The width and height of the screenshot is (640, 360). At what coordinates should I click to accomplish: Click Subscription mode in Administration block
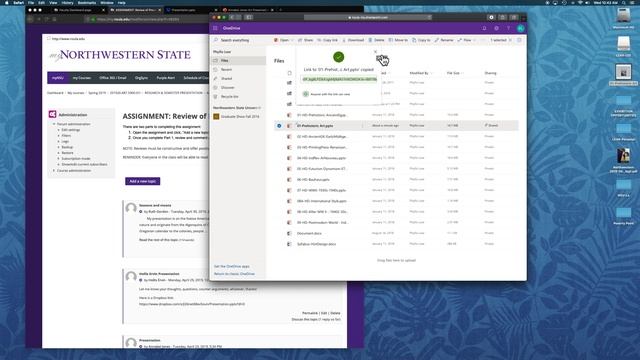[x=76, y=158]
